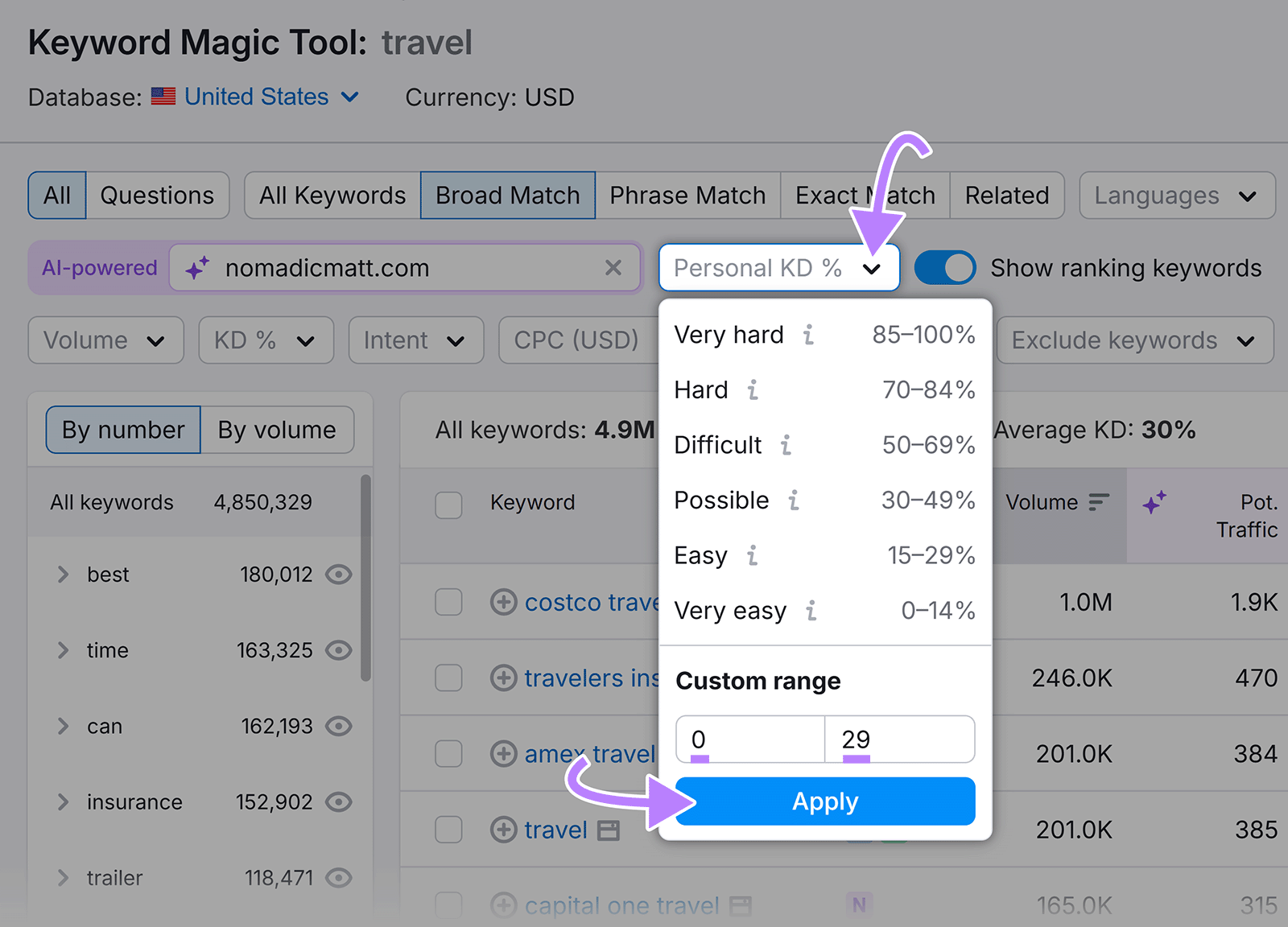The width and height of the screenshot is (1288, 927).
Task: Clear the nomadicmatt.com search field
Action: point(613,268)
